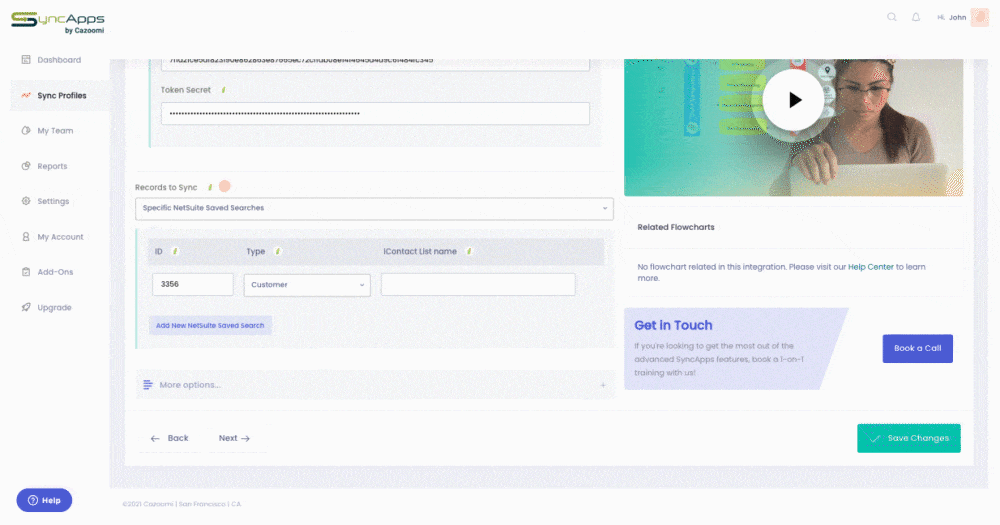
Task: Click the Upgrade rocket icon
Action: tap(26, 307)
